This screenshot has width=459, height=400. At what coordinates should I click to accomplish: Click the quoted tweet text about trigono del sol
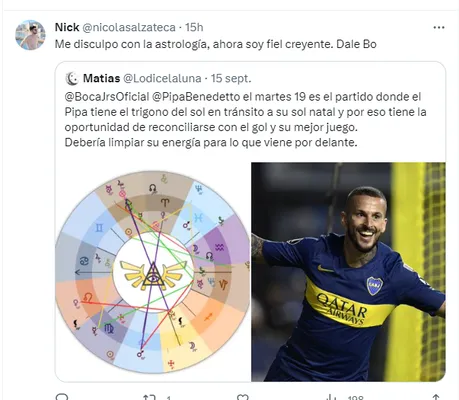point(245,120)
